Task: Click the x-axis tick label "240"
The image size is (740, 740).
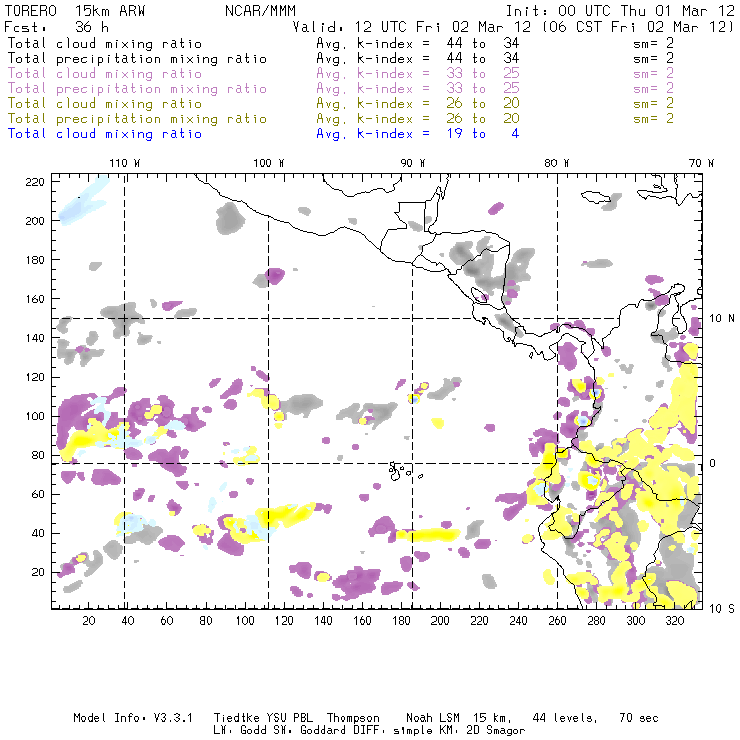Action: tap(518, 621)
